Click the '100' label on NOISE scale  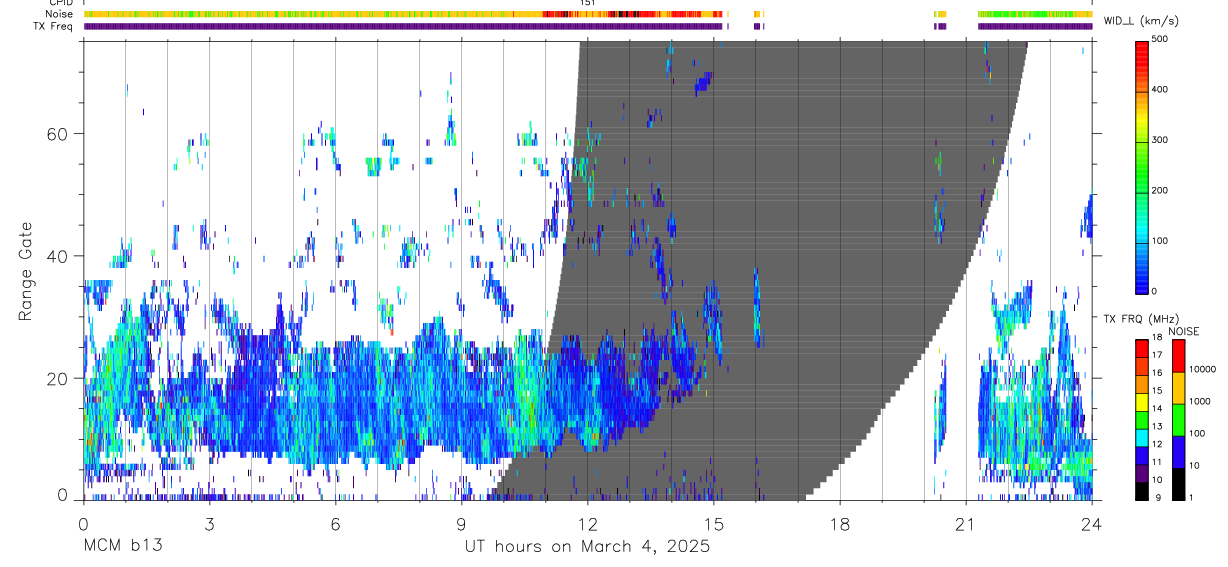(x=1199, y=434)
